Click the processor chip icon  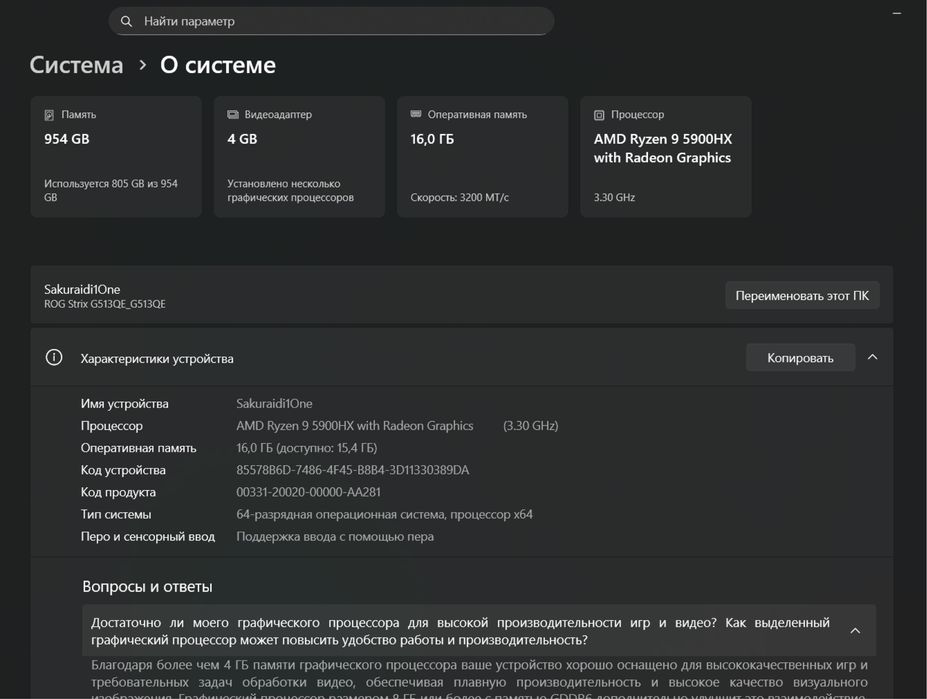click(x=599, y=115)
